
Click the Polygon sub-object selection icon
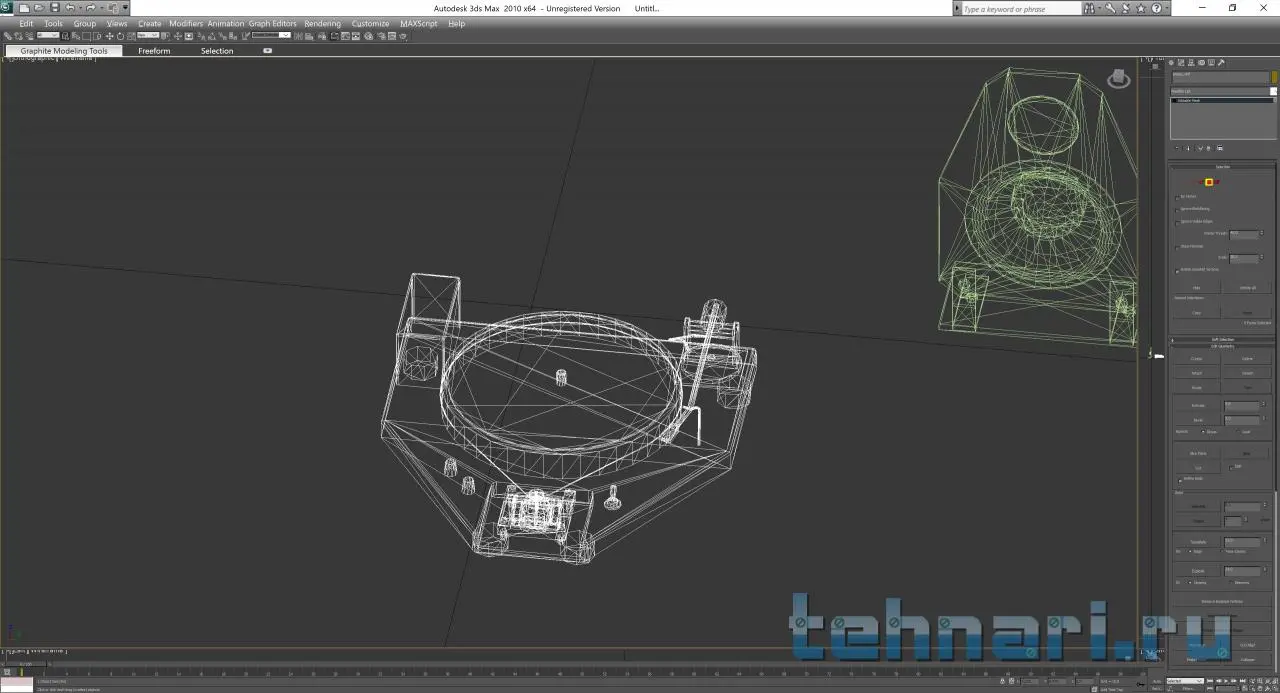tap(1209, 182)
